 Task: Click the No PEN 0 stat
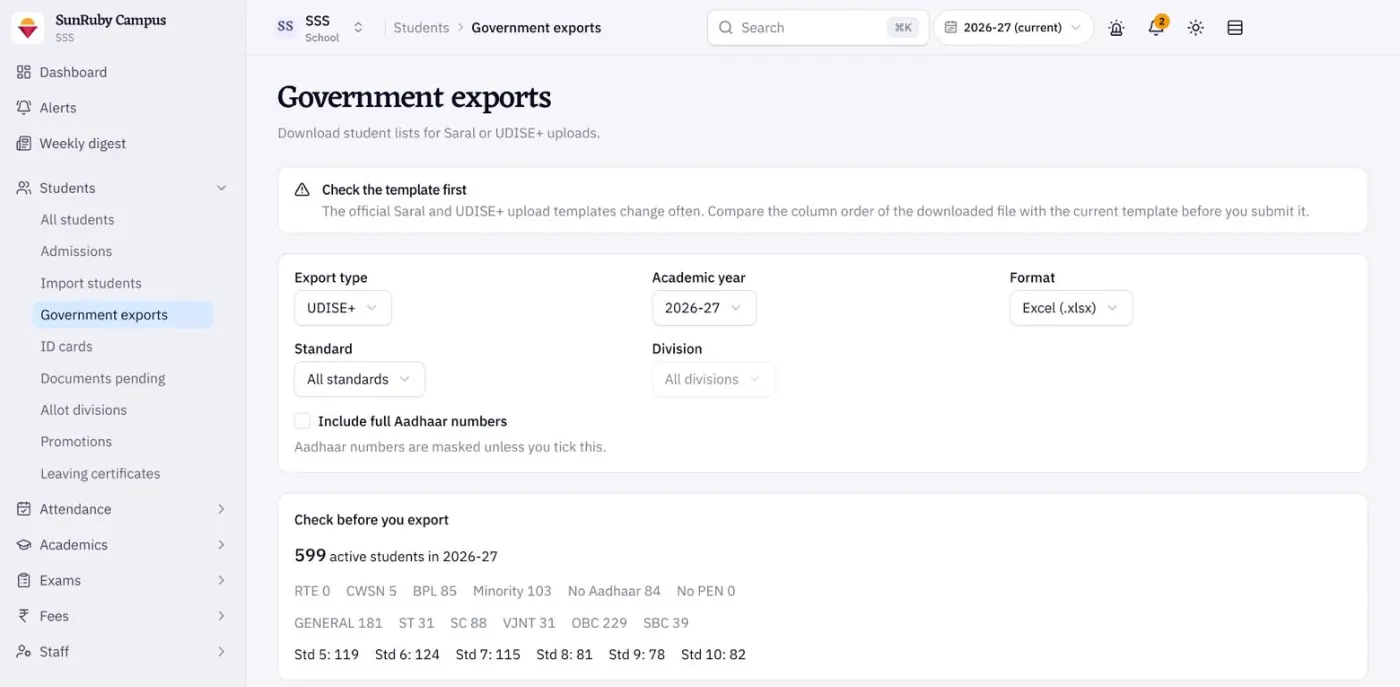[706, 591]
